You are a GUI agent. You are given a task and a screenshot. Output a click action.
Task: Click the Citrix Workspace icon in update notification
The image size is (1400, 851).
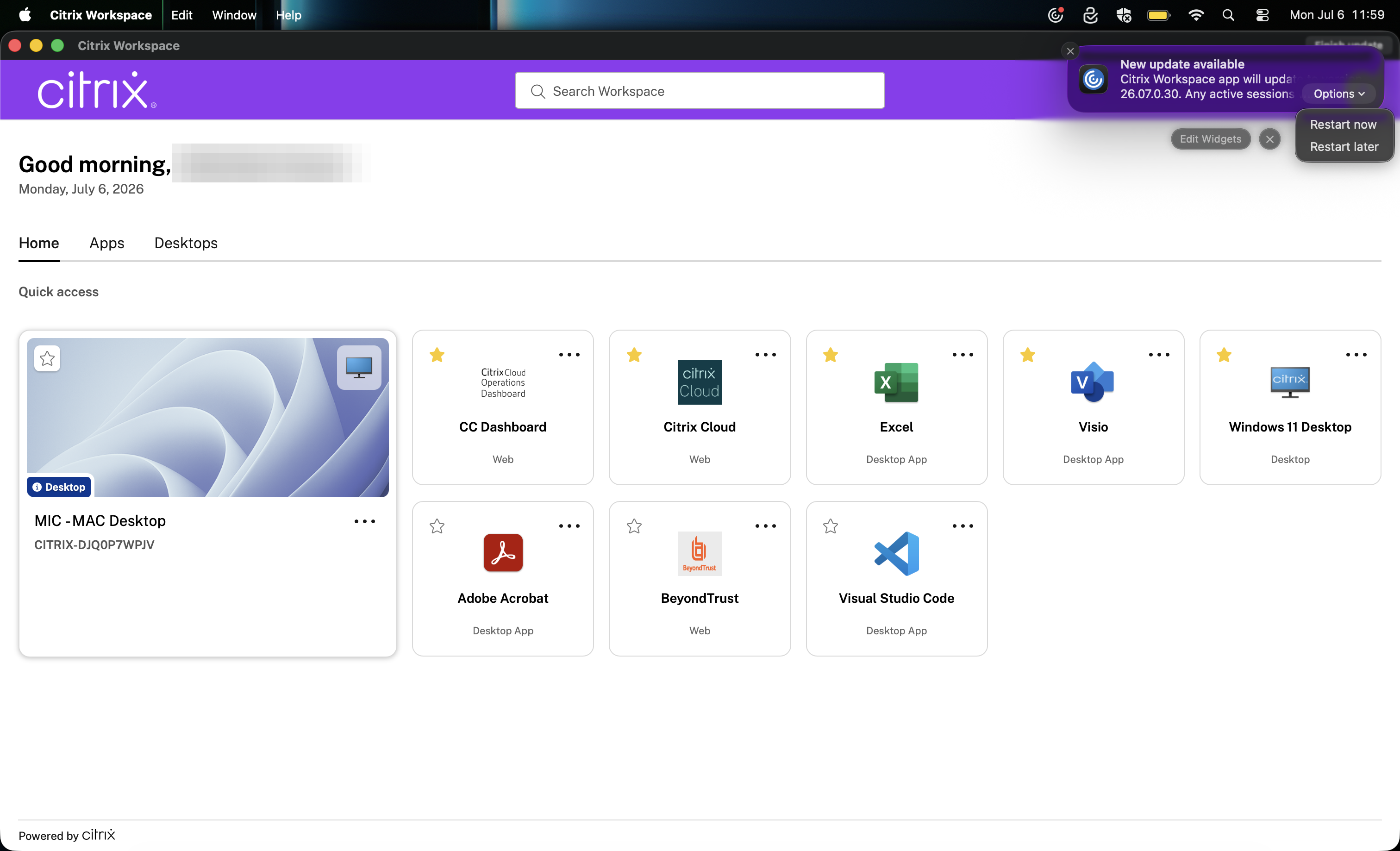click(1093, 80)
